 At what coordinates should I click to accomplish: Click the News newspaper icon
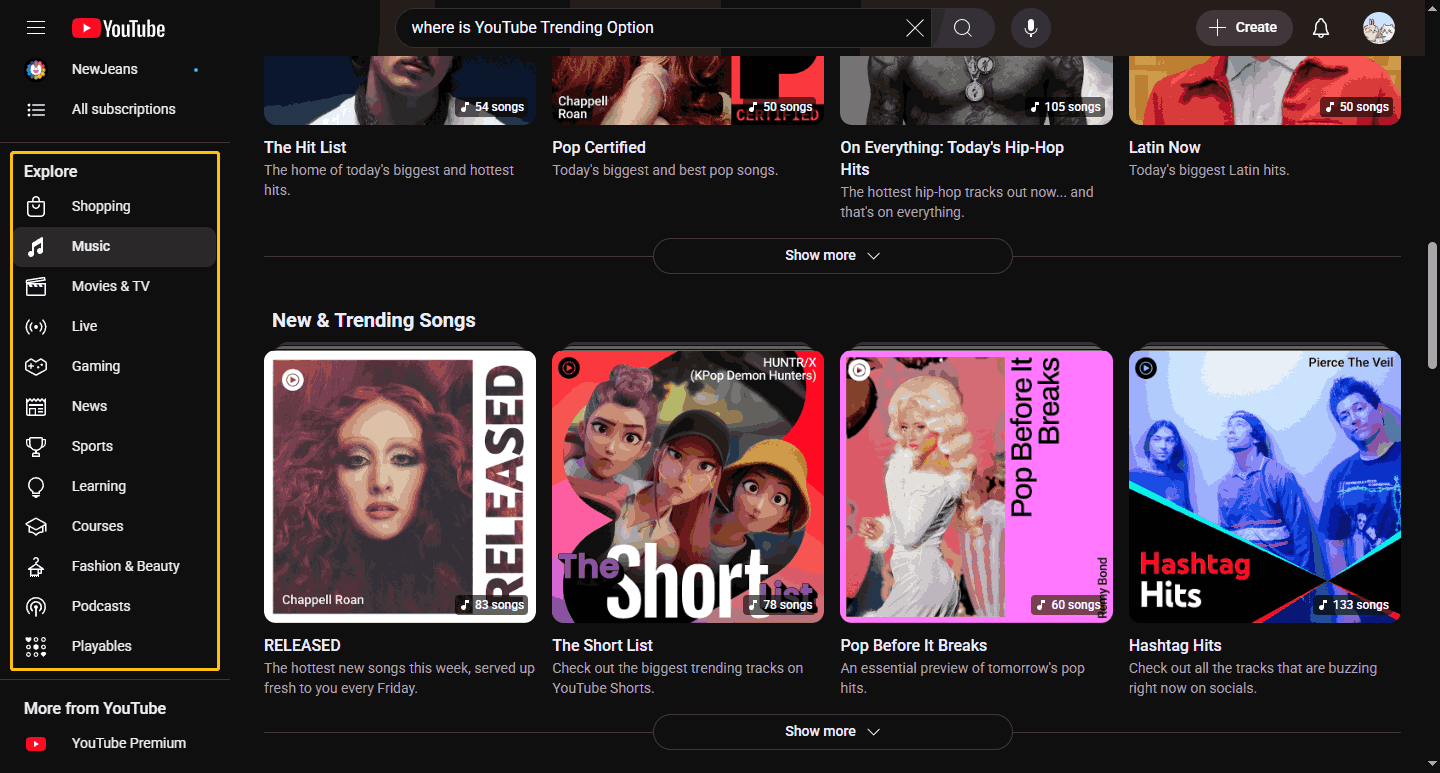[36, 406]
